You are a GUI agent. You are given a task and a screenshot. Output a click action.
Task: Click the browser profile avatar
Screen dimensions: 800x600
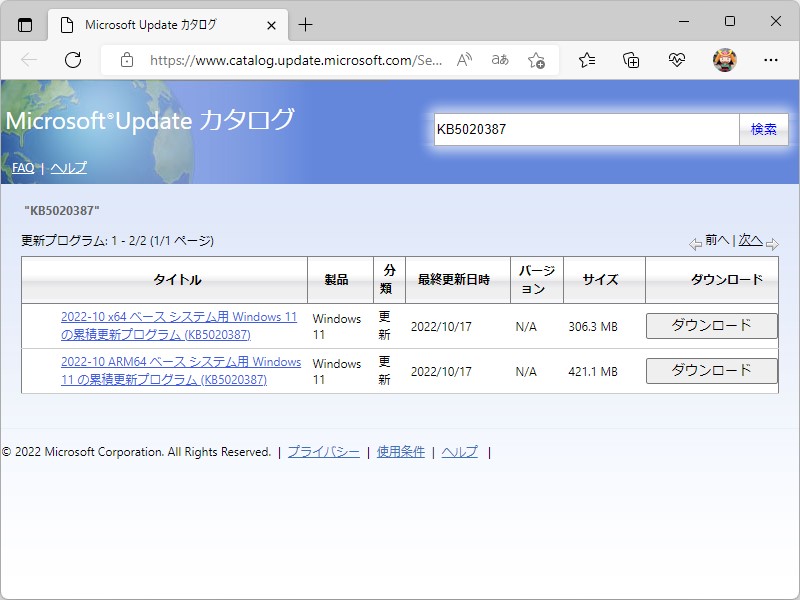(x=722, y=60)
